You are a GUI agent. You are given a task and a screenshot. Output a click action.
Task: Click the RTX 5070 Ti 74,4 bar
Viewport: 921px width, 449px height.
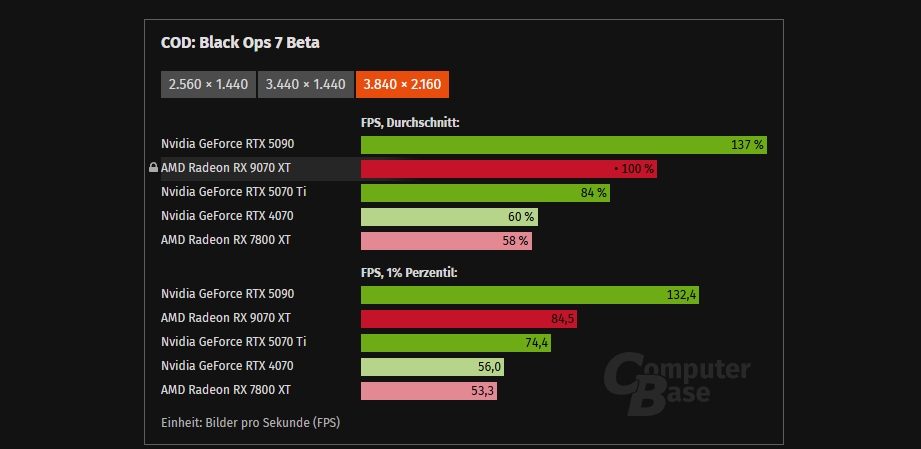click(x=455, y=343)
